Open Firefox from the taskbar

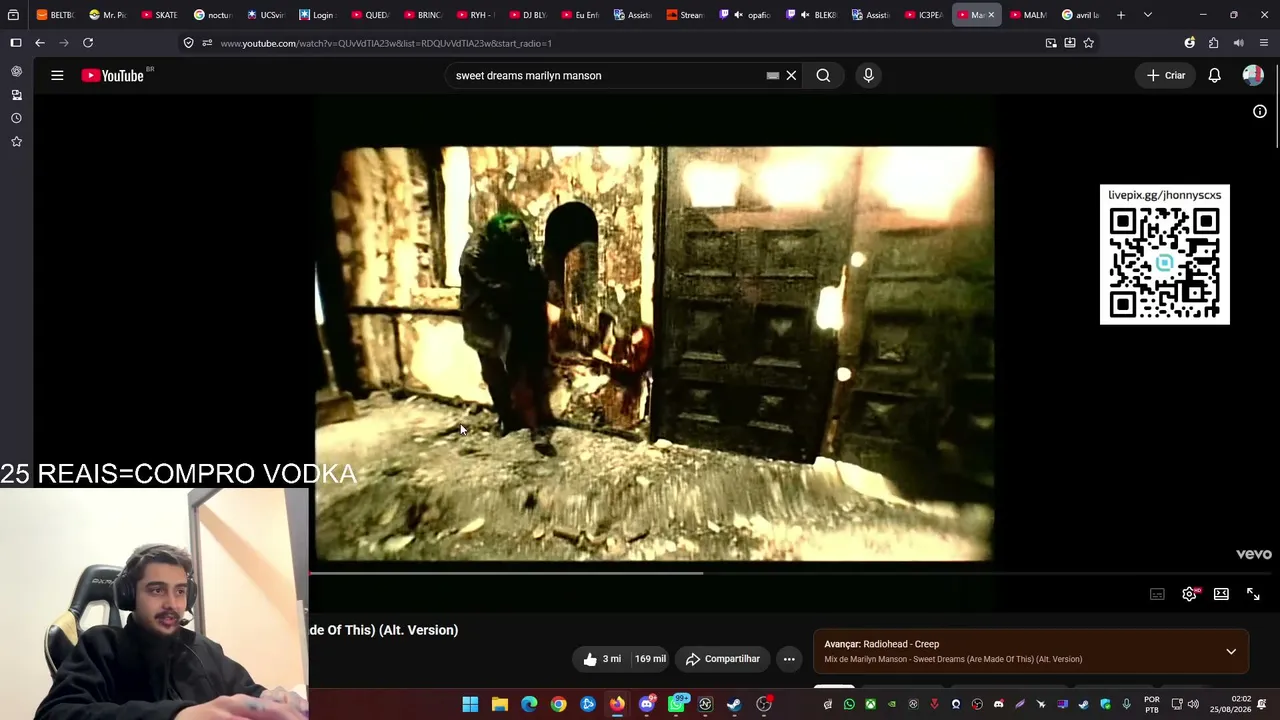click(x=617, y=704)
